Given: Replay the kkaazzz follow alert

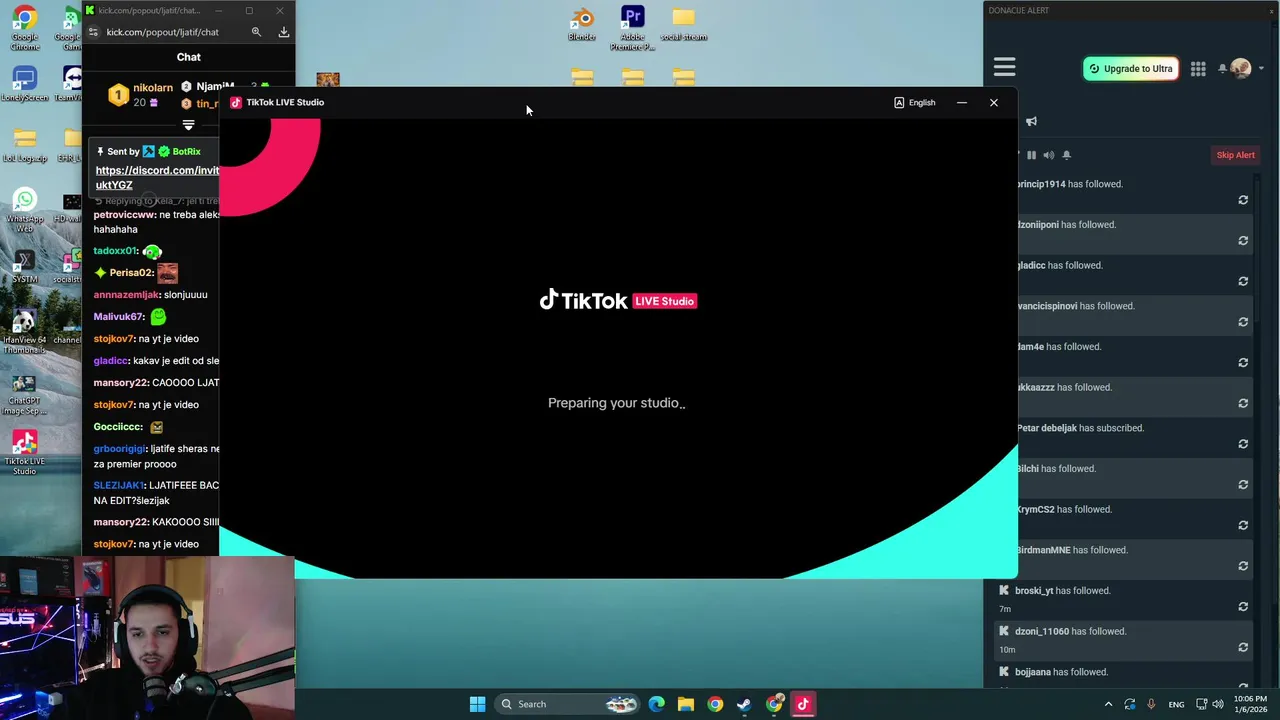Looking at the screenshot, I should [x=1243, y=403].
